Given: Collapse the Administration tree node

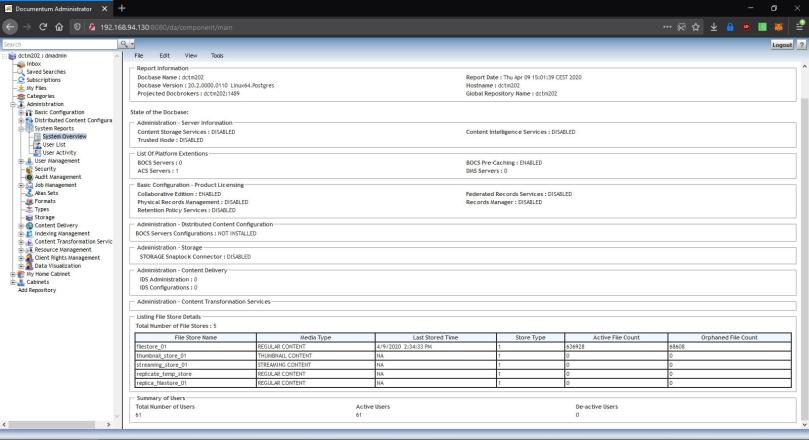Looking at the screenshot, I should tap(13, 104).
